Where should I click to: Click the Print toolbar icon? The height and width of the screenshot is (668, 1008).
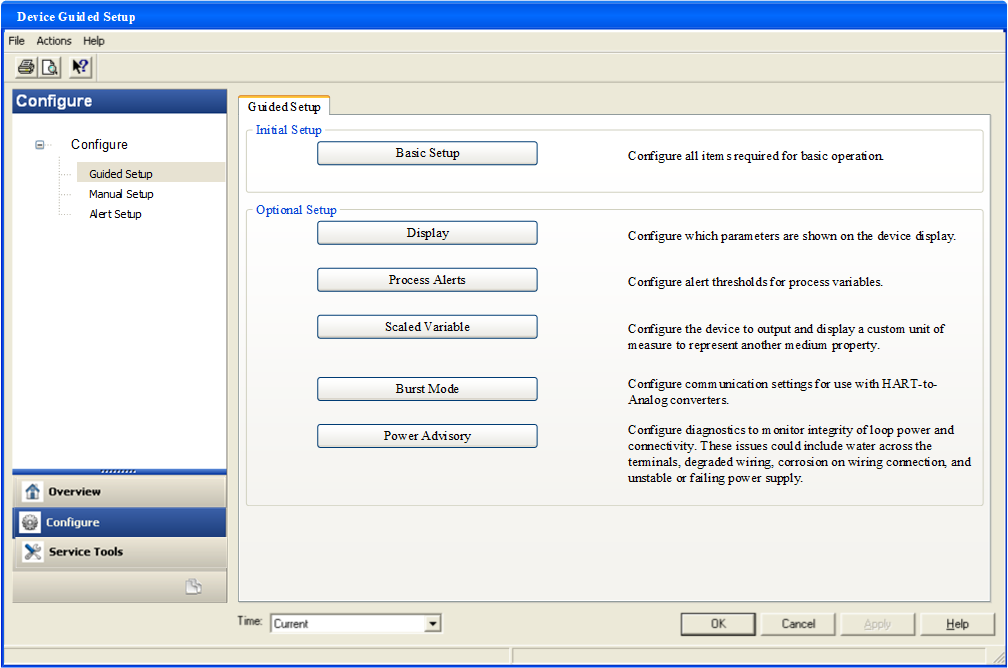click(26, 67)
